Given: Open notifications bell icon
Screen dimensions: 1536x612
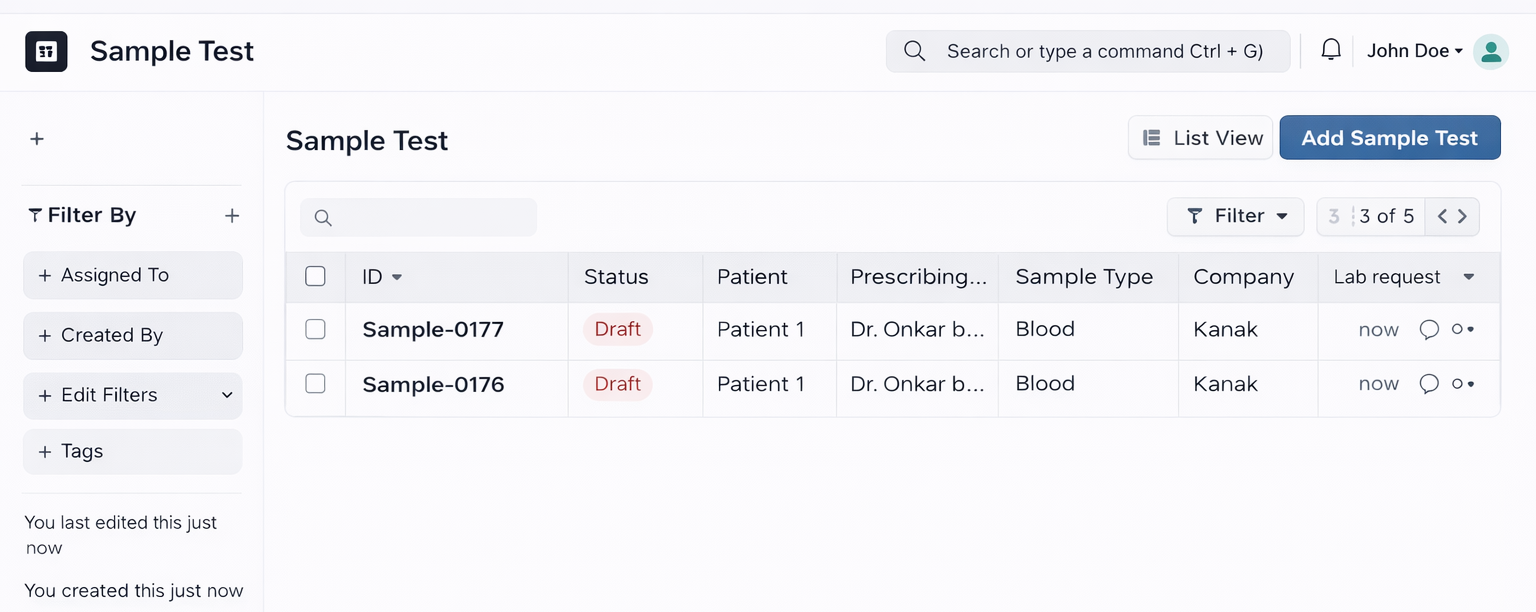Looking at the screenshot, I should click(1331, 50).
